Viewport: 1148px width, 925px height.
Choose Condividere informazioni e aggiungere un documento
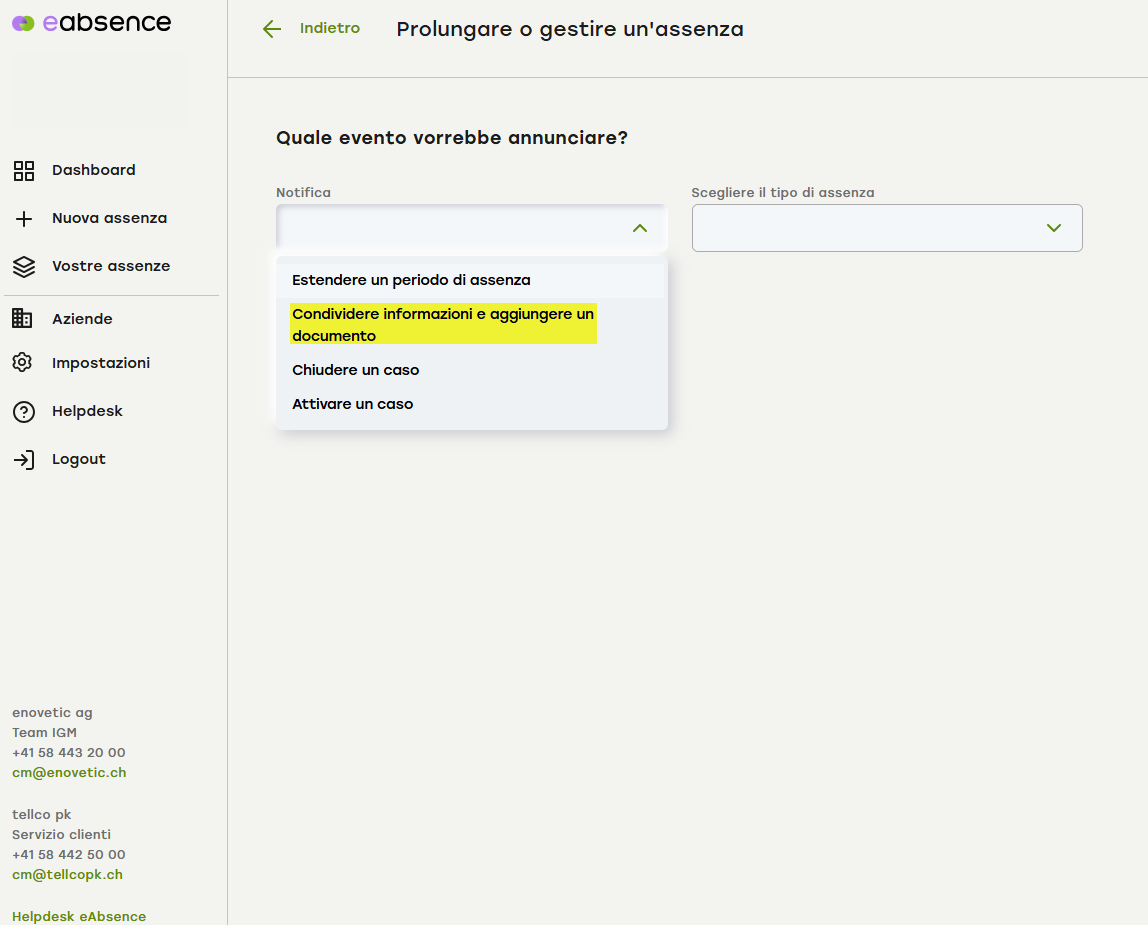443,324
